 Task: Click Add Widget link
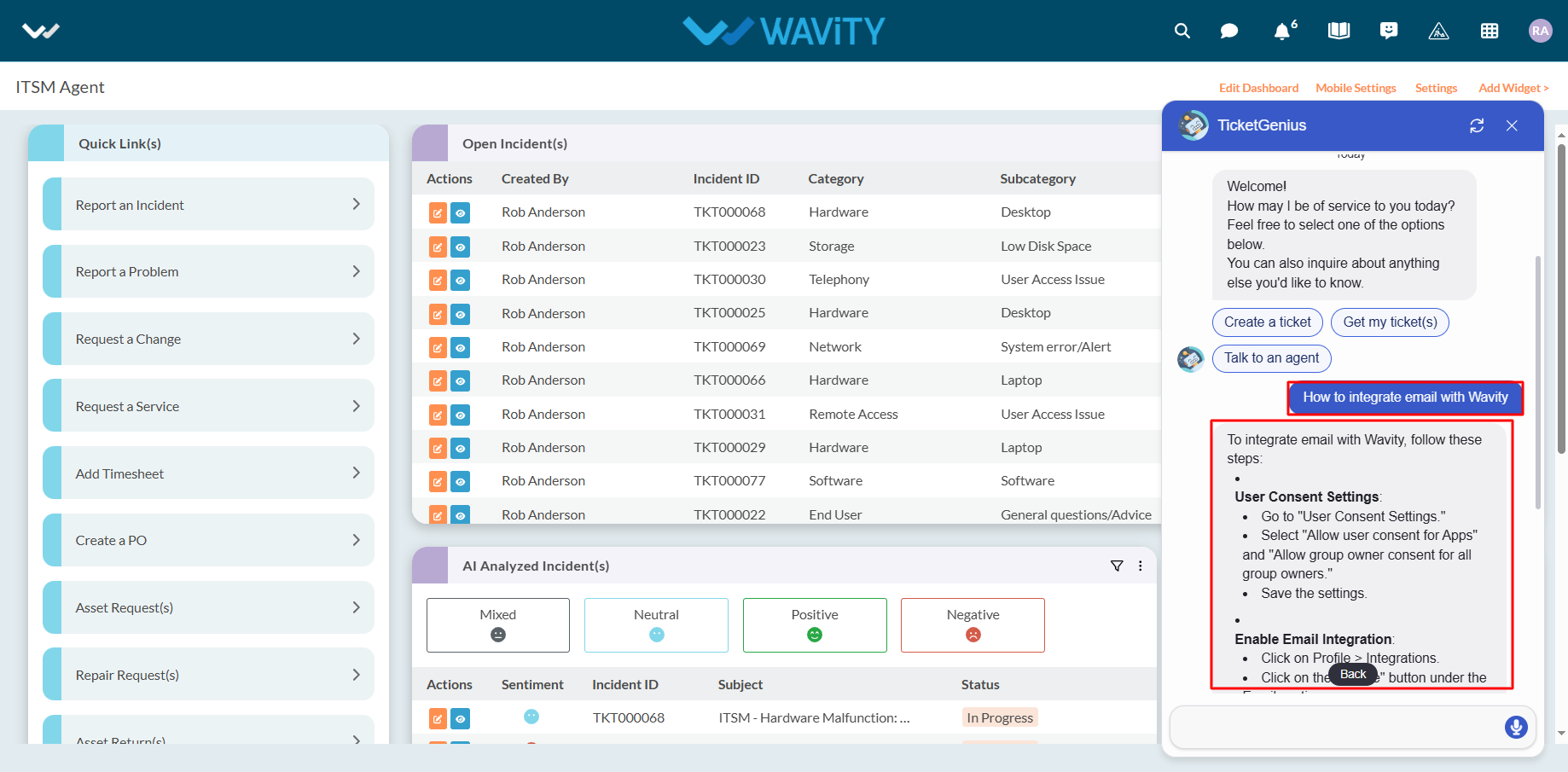pos(1513,88)
